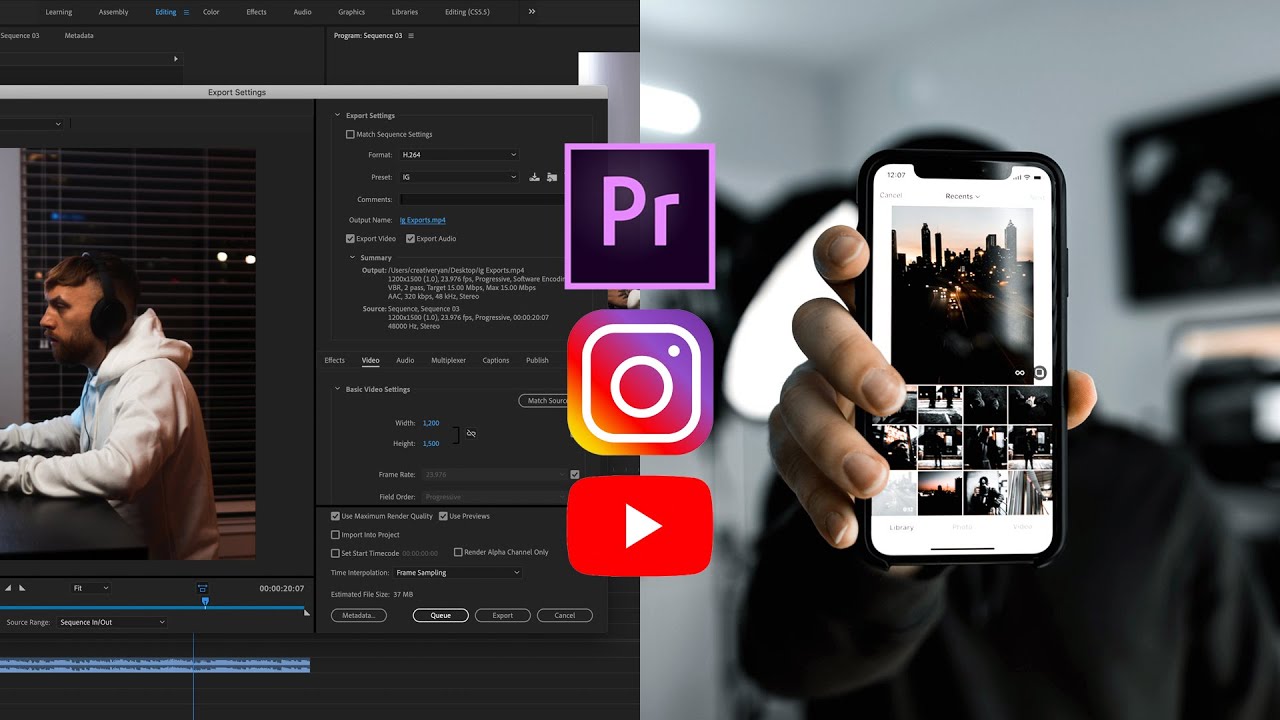This screenshot has height=720, width=1280.
Task: Click the out-point handle ending the preview bar
Action: (x=307, y=612)
